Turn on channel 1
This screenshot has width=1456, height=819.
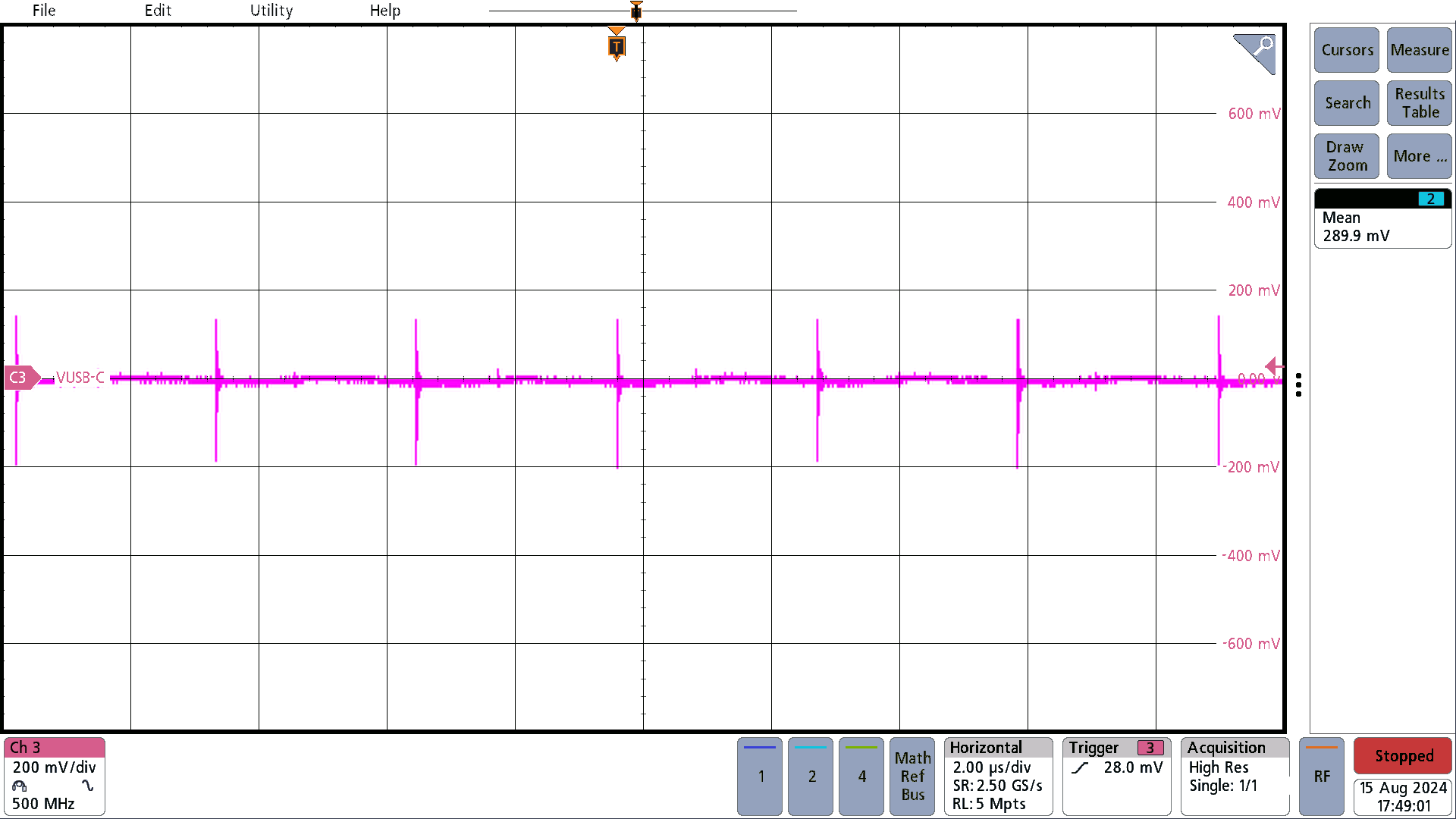pos(760,777)
